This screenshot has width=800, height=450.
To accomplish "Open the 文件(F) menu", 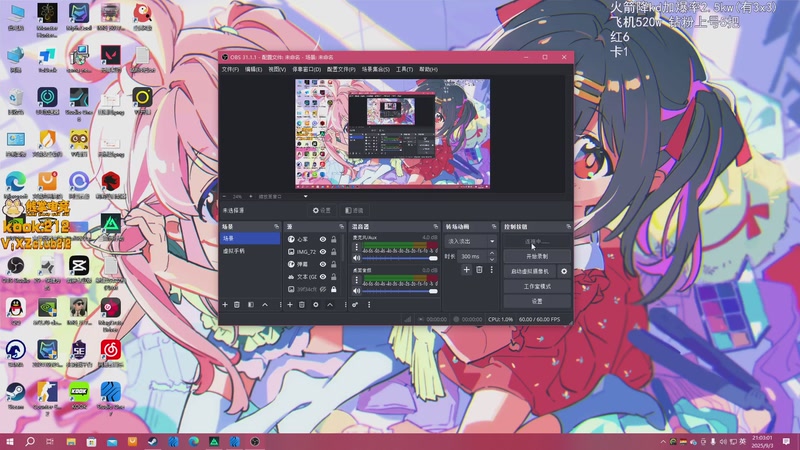I will coord(230,69).
